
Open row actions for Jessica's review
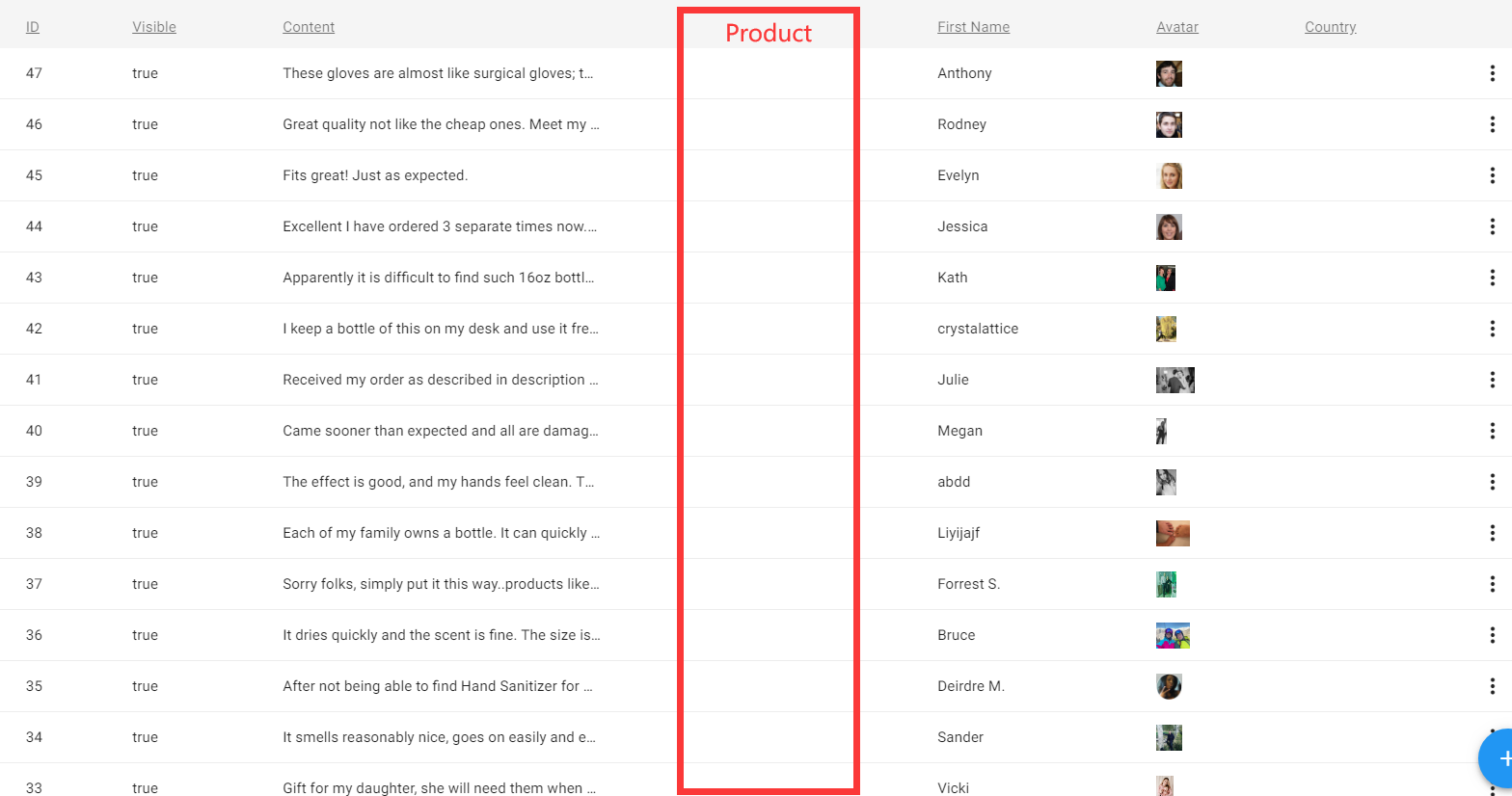click(1492, 226)
